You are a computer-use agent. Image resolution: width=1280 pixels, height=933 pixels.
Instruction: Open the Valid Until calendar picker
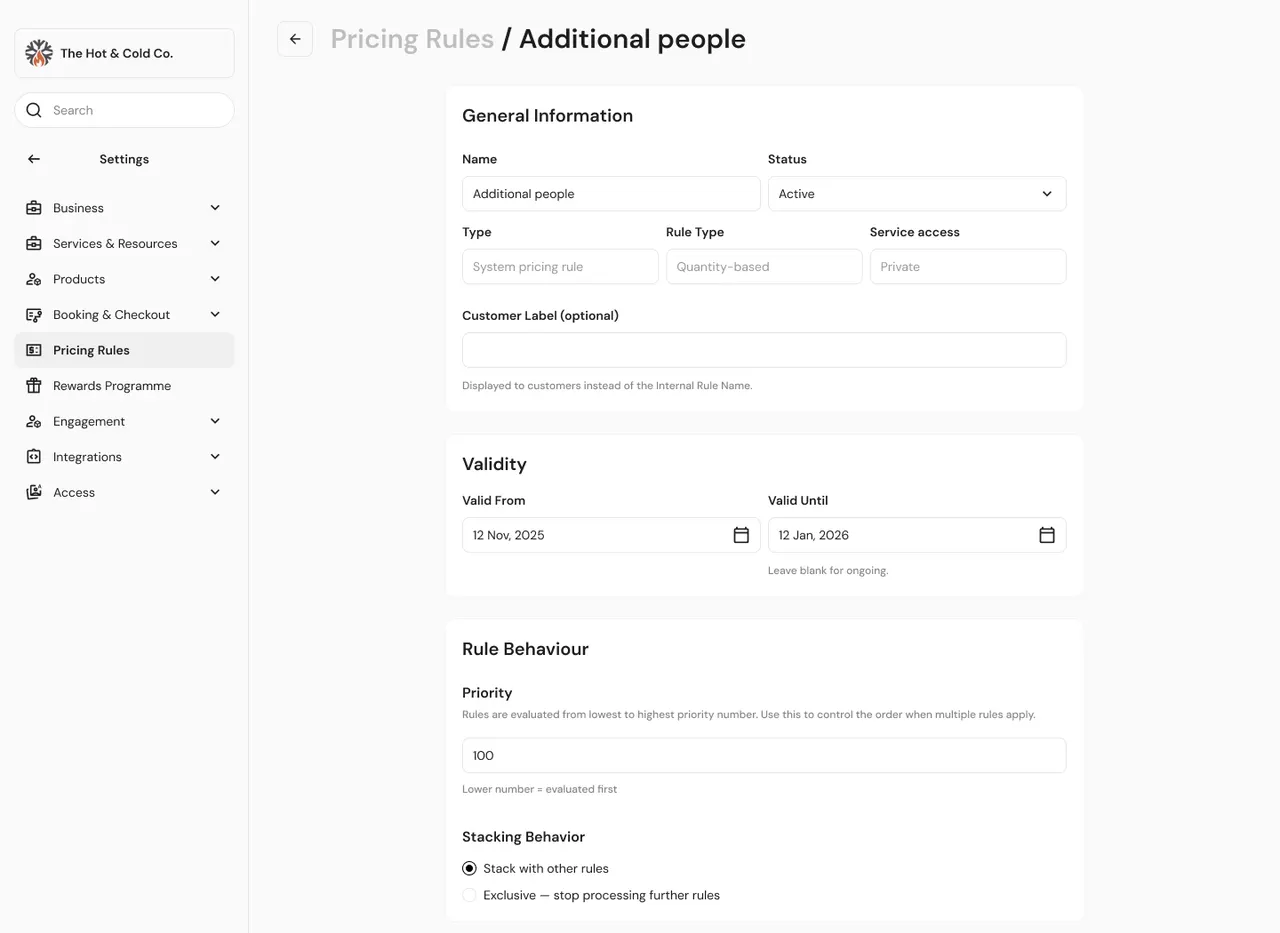coord(1047,535)
